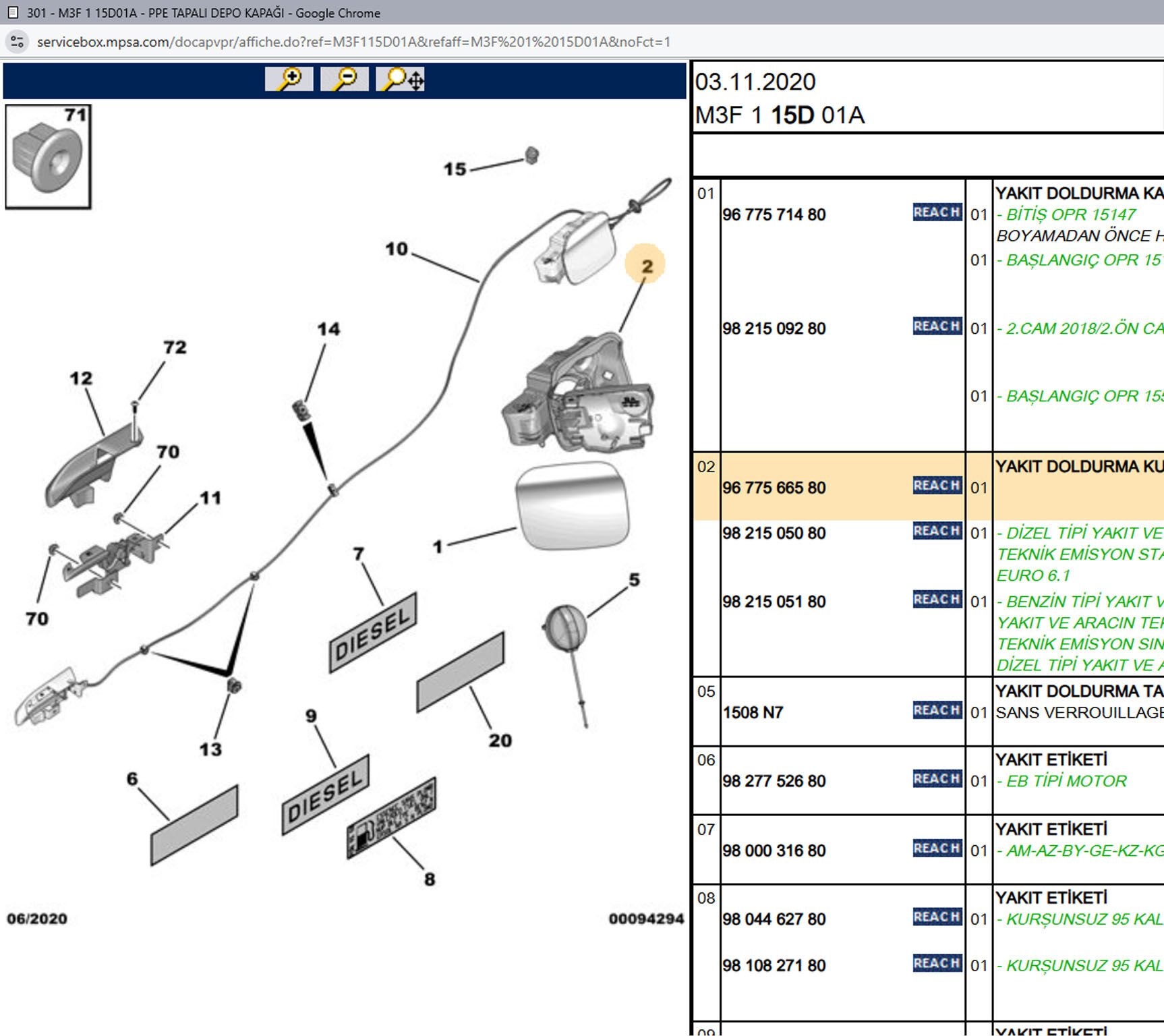The image size is (1164, 1036).
Task: Click the magnifier pan/move icon
Action: point(401,79)
